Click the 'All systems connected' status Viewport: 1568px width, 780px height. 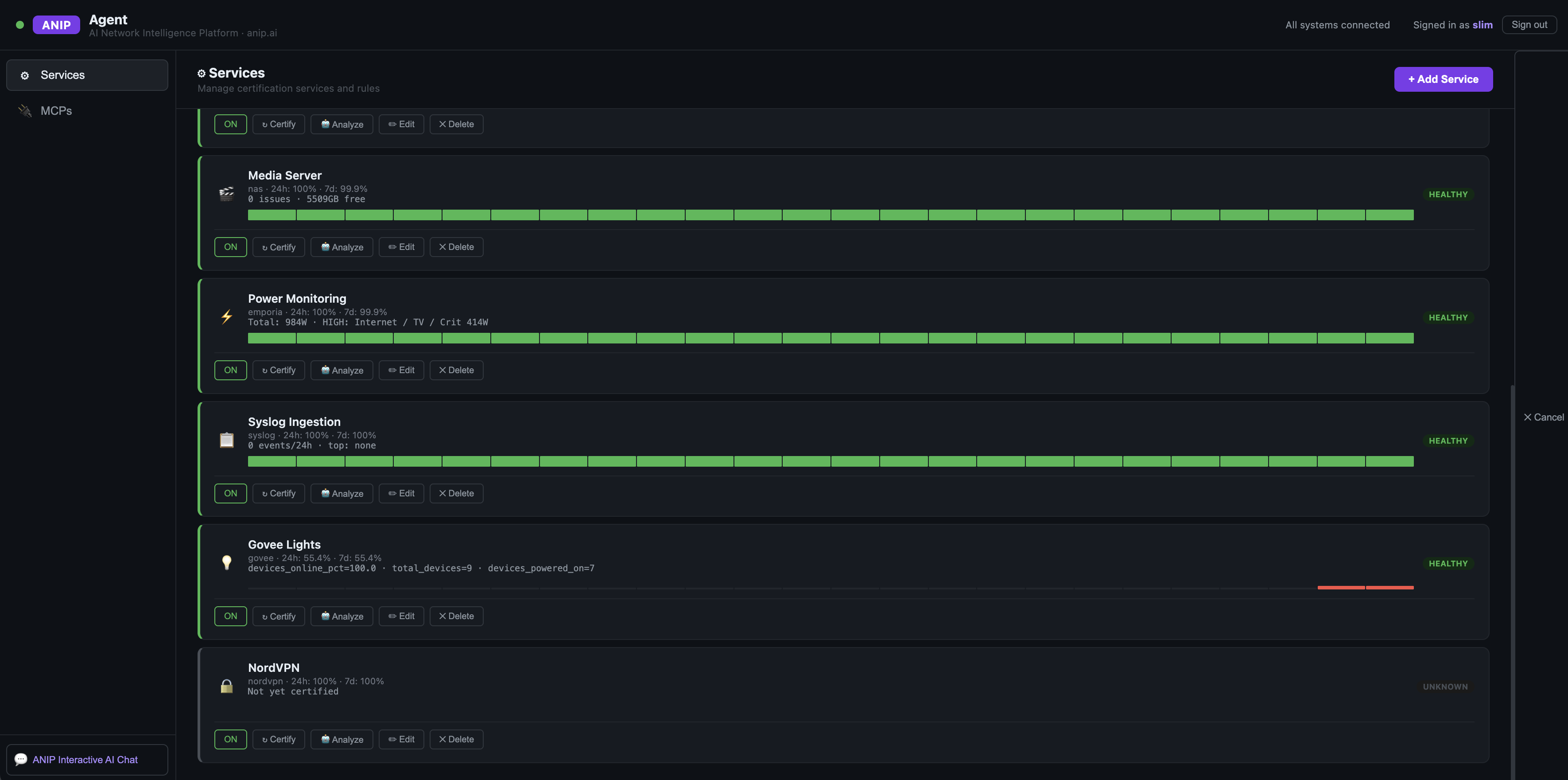(1337, 25)
